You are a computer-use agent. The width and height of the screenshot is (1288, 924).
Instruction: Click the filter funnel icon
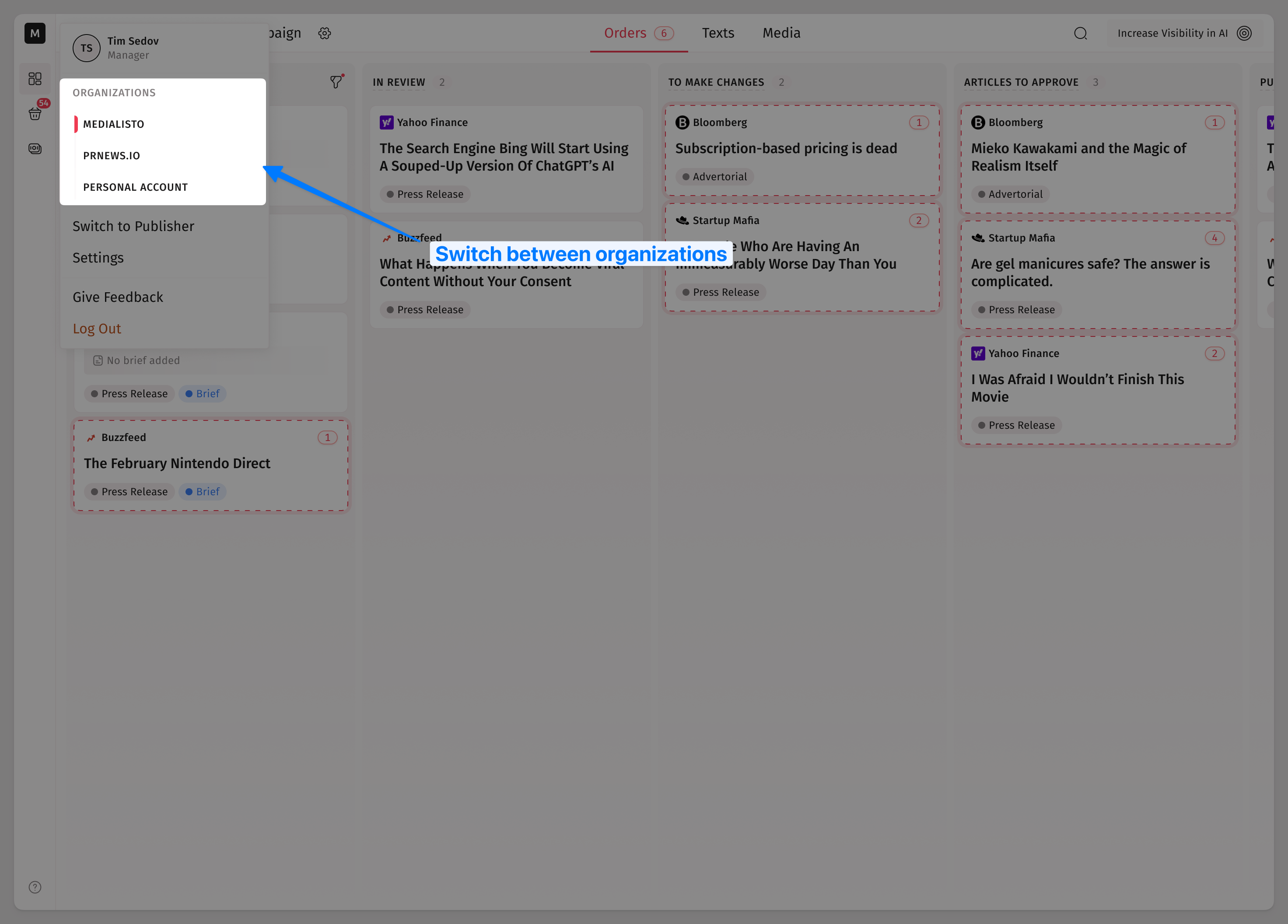click(x=336, y=82)
